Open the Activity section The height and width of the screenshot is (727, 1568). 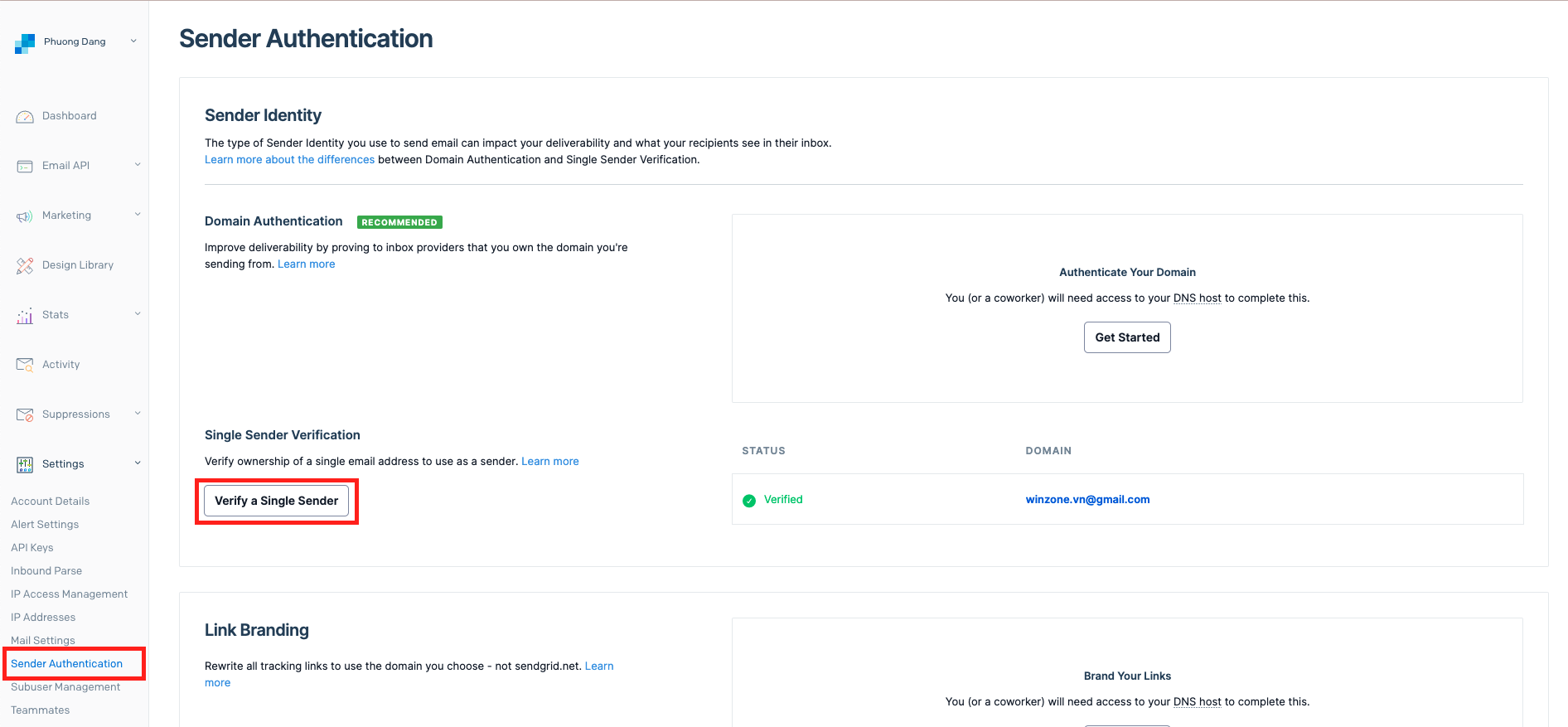61,365
